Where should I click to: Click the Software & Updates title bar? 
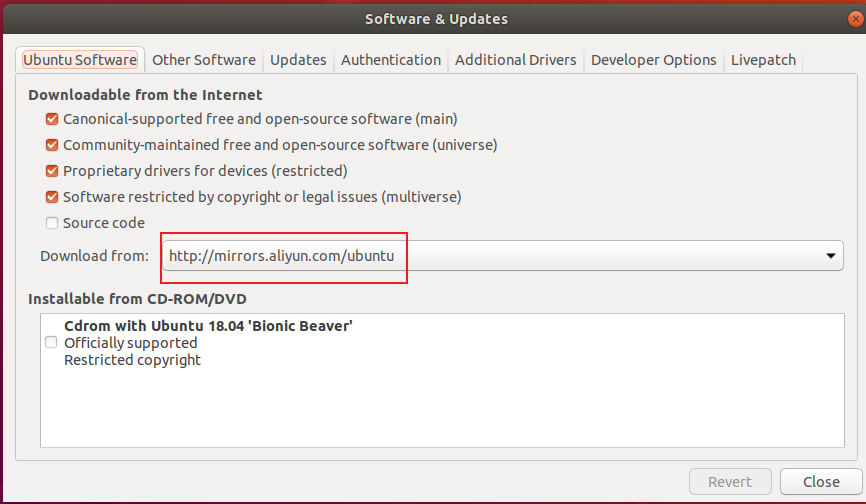436,19
